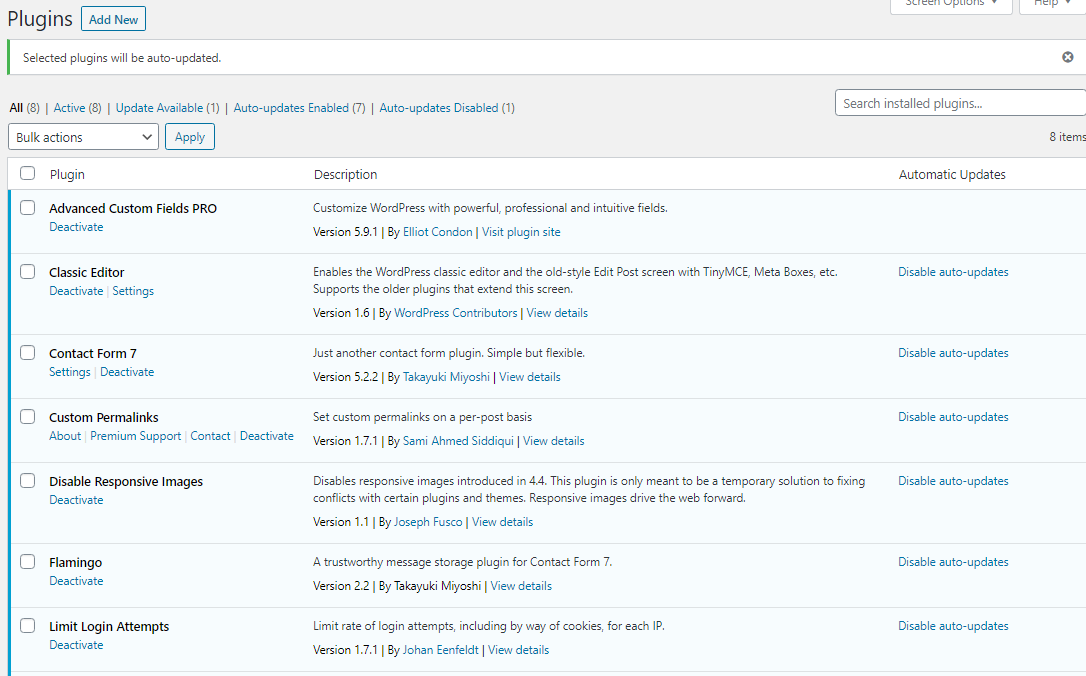Open Johan Eenfeldt author link

pyautogui.click(x=440, y=650)
